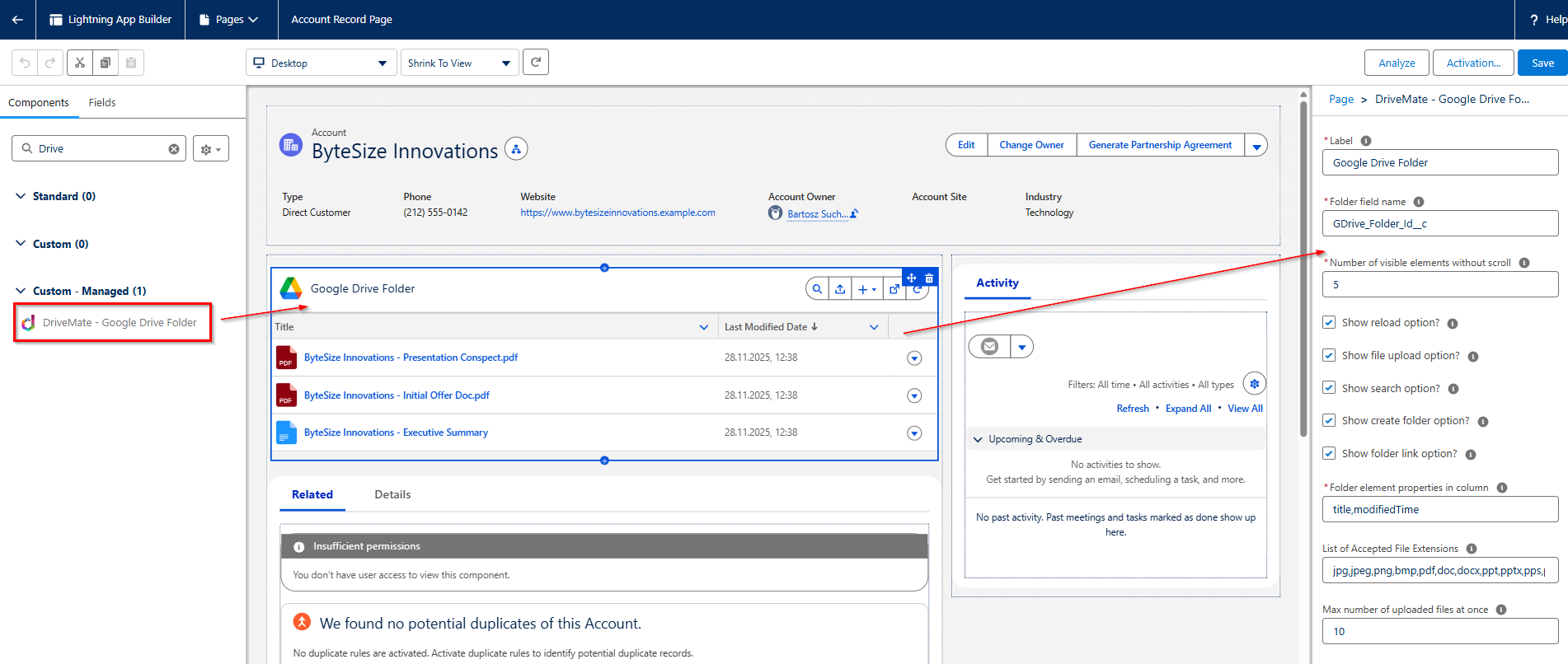Click Lightning App Builder in the header
1568x664 pixels.
(110, 20)
